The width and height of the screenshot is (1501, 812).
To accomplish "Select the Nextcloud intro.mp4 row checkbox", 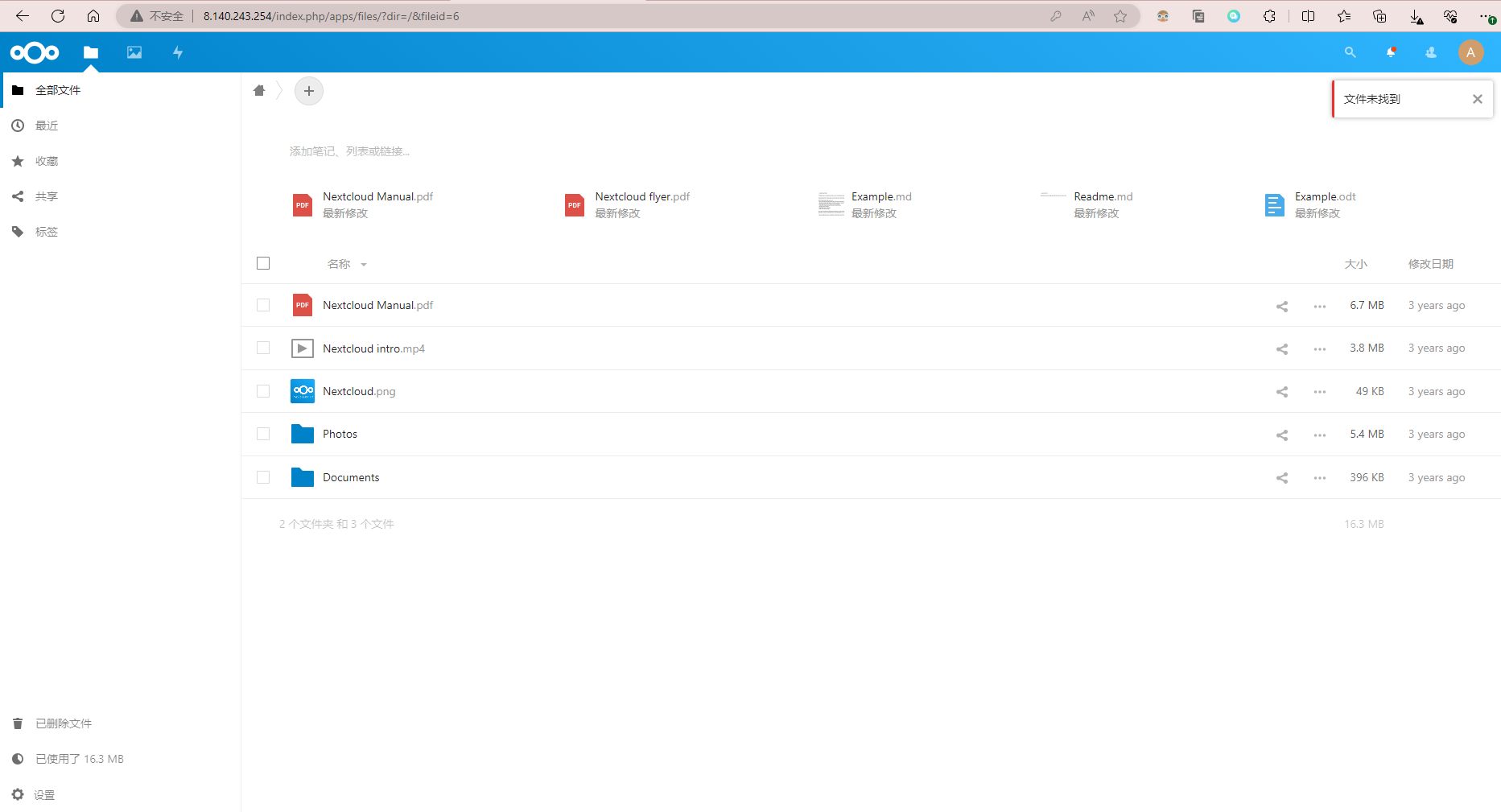I will [263, 348].
